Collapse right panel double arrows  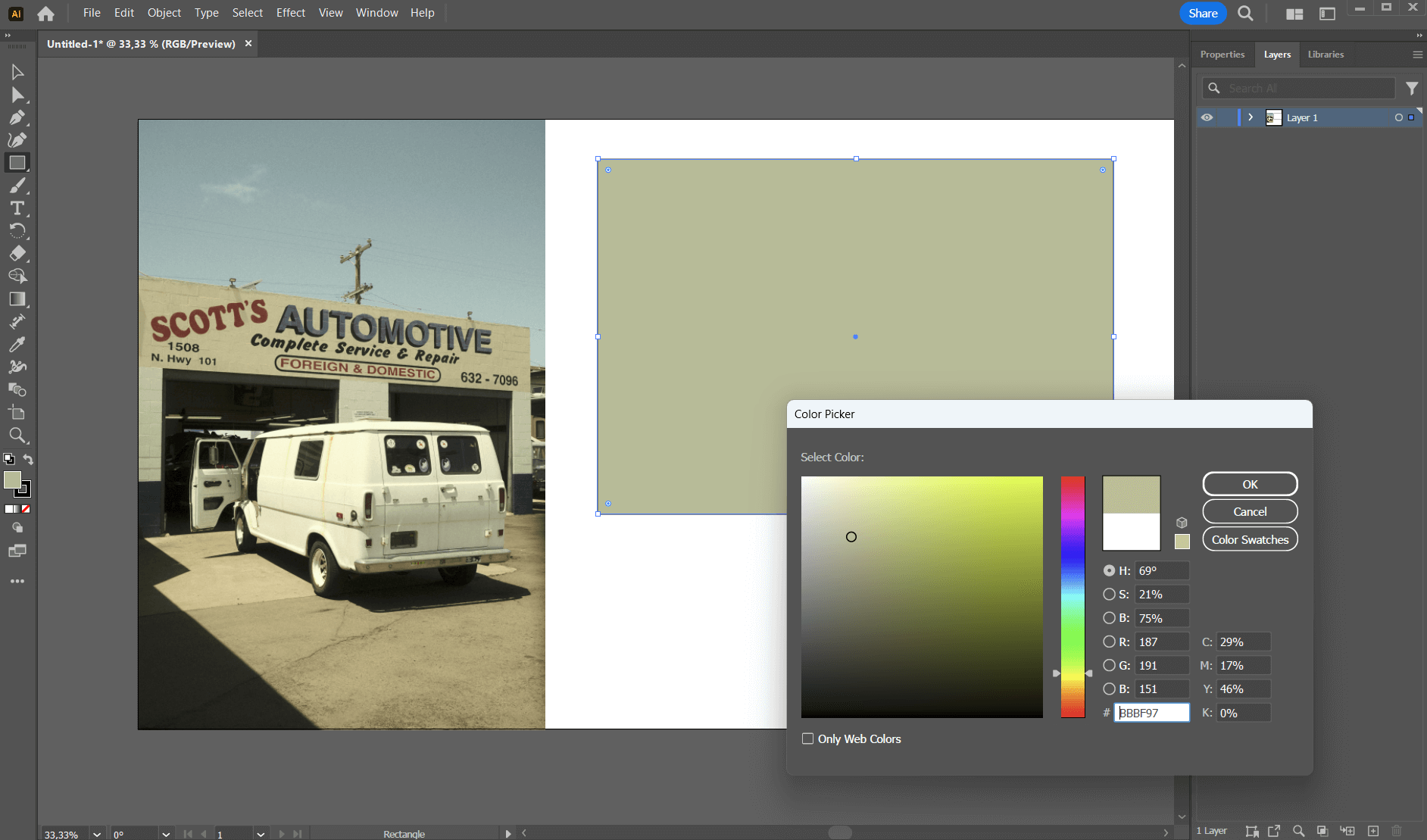click(x=1419, y=35)
